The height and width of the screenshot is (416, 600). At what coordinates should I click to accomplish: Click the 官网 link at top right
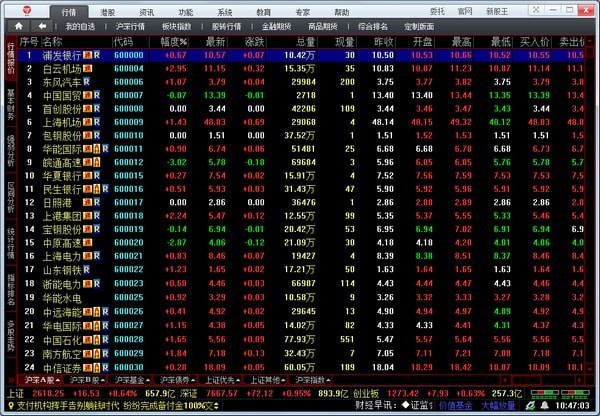(x=465, y=11)
